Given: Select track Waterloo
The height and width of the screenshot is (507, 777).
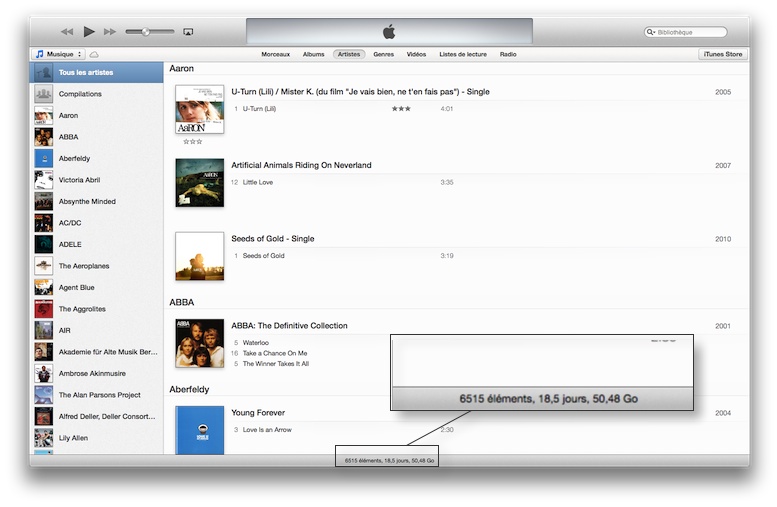Looking at the screenshot, I should (x=256, y=342).
